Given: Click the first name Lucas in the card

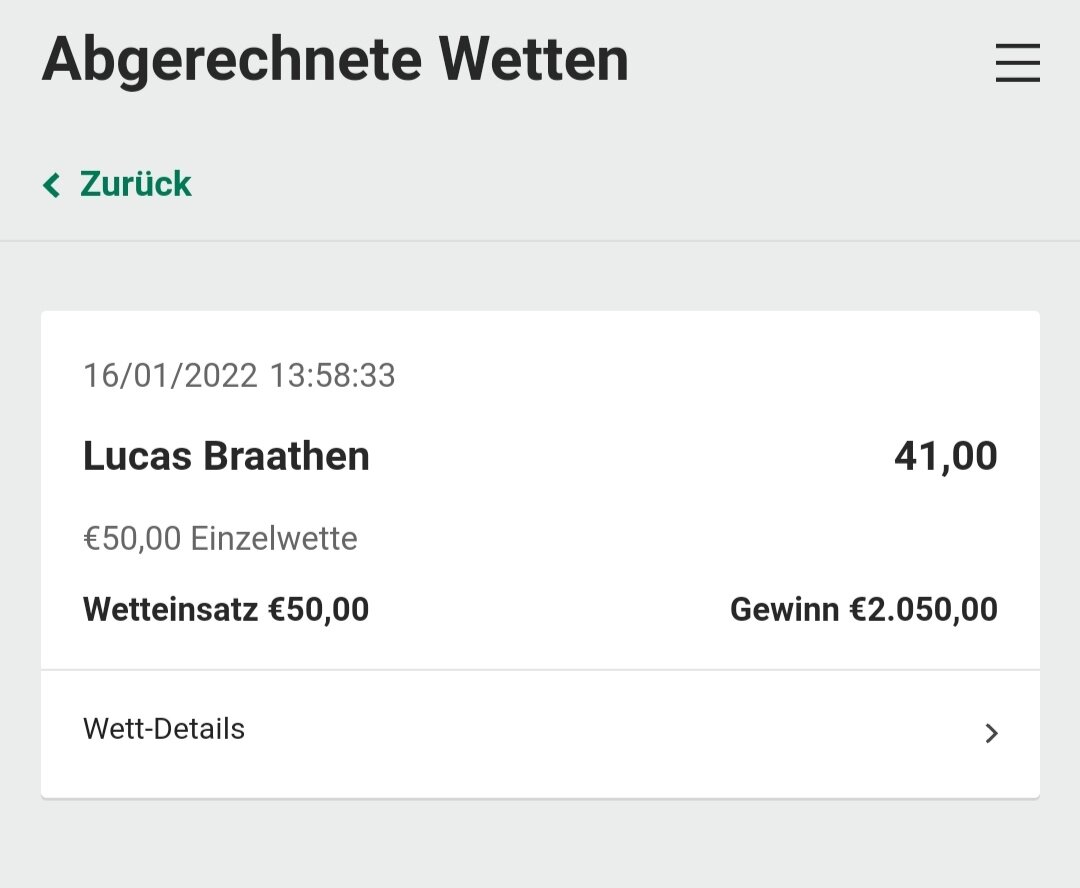Looking at the screenshot, I should (x=137, y=456).
